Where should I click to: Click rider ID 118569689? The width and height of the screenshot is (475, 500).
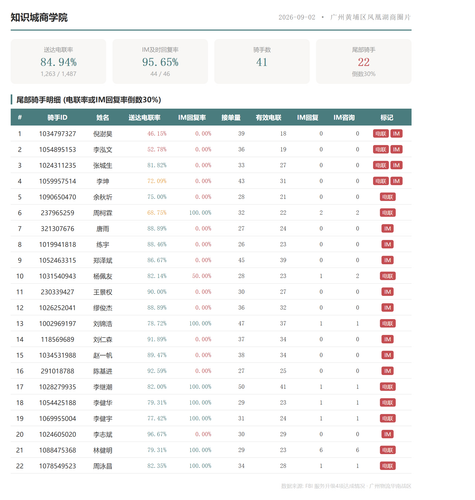[x=57, y=339]
